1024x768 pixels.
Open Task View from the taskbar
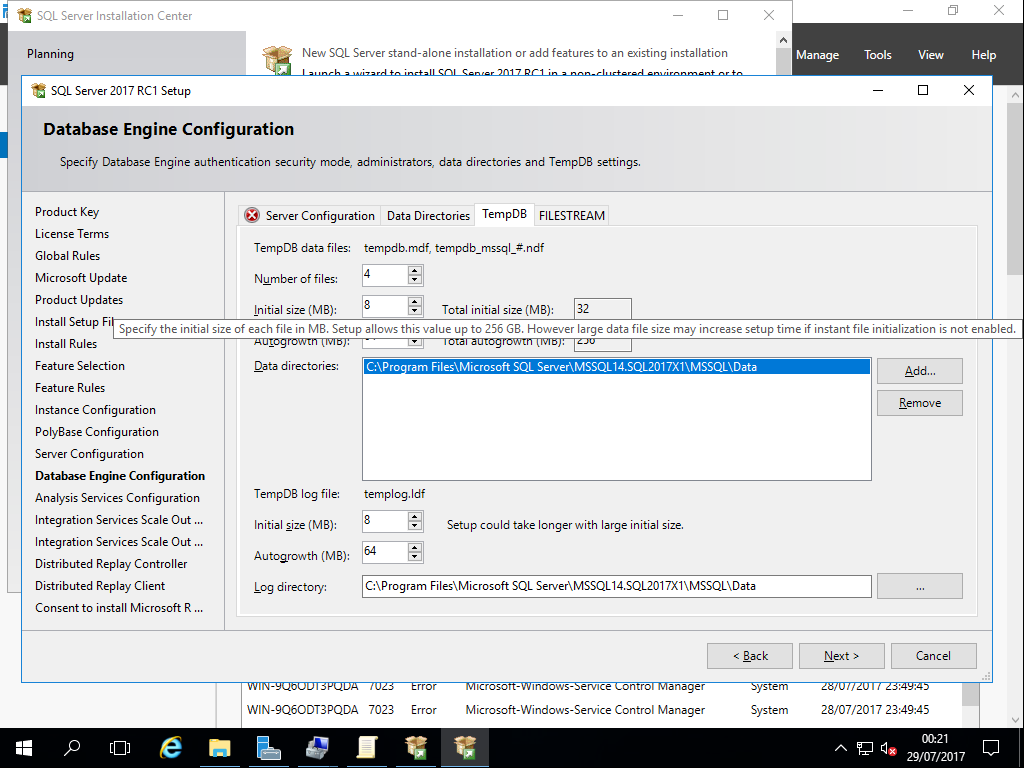tap(120, 747)
